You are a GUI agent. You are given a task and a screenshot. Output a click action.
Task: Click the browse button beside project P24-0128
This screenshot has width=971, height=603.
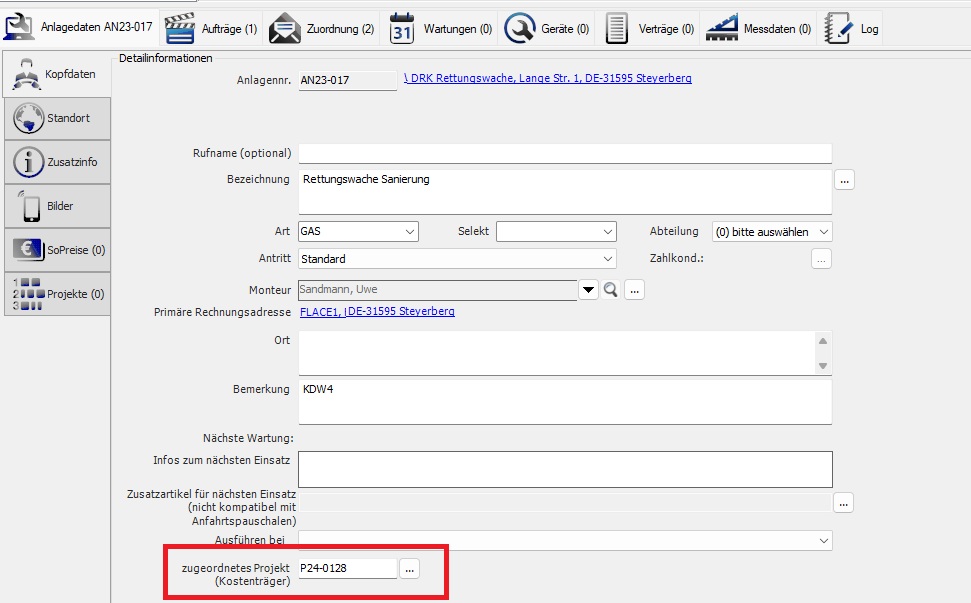(x=410, y=568)
